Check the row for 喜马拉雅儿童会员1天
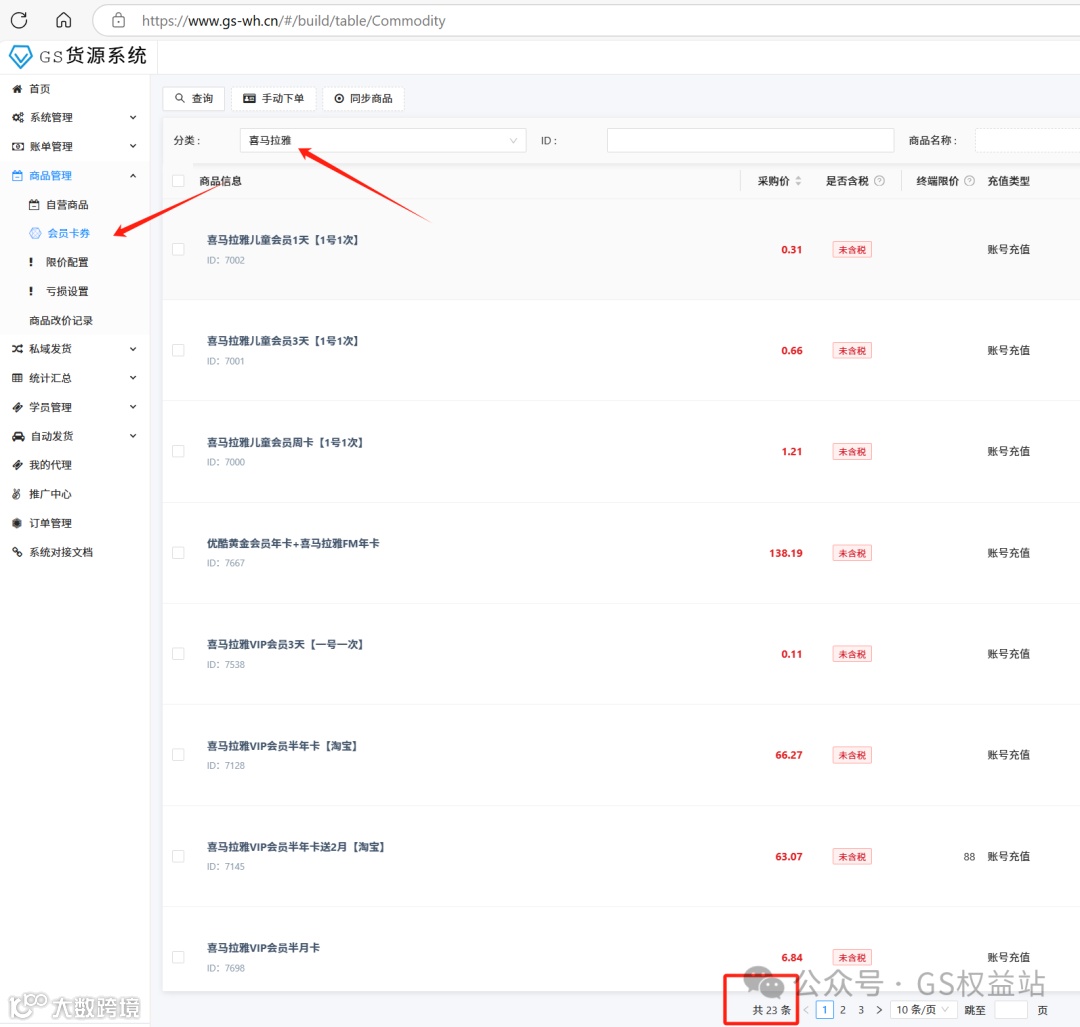1080x1027 pixels. 178,249
